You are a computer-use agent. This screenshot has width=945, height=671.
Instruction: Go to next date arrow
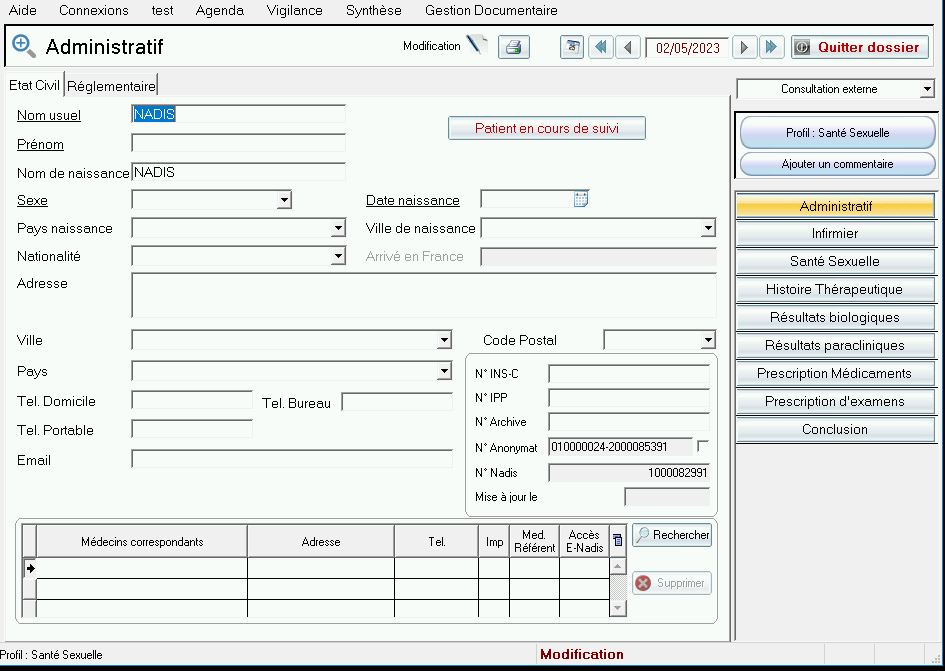[x=744, y=47]
